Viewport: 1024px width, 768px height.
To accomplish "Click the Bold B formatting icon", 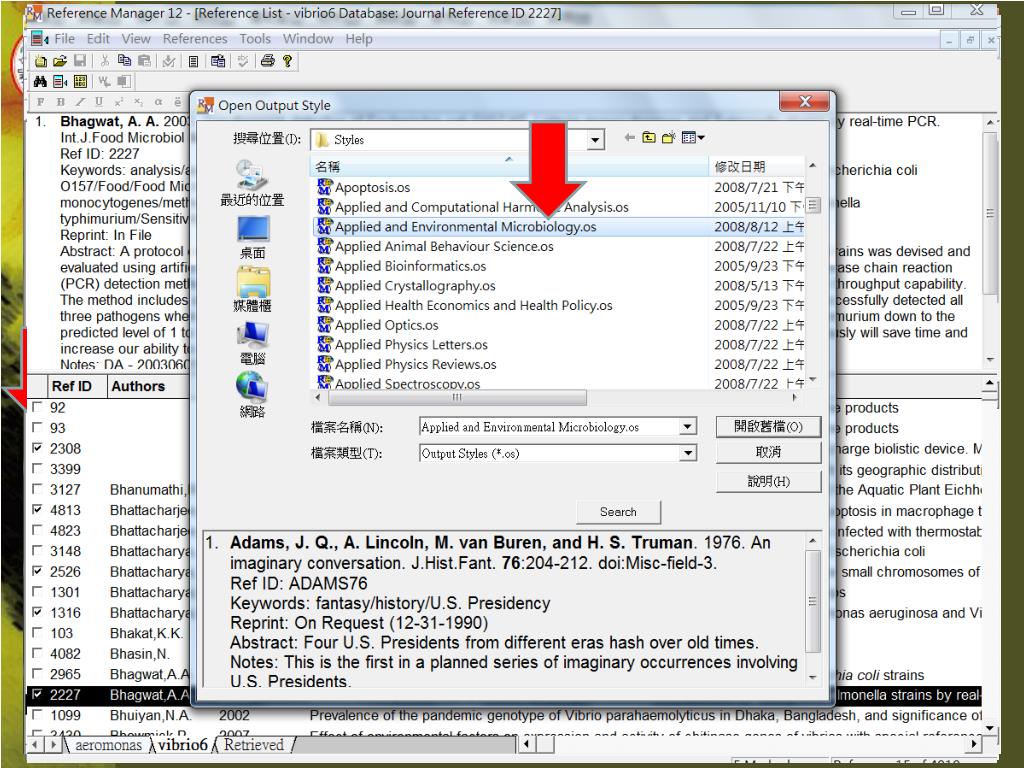I will 60,102.
